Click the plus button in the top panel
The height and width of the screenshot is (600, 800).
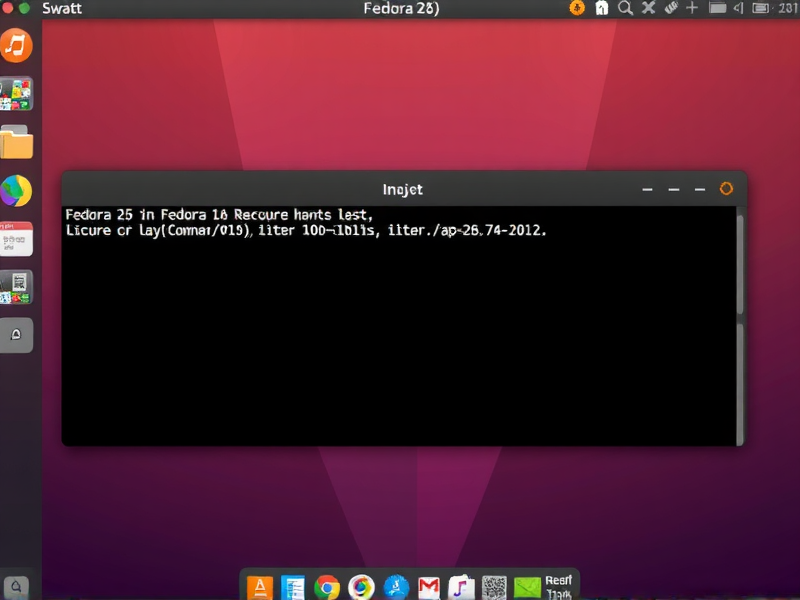[x=693, y=10]
